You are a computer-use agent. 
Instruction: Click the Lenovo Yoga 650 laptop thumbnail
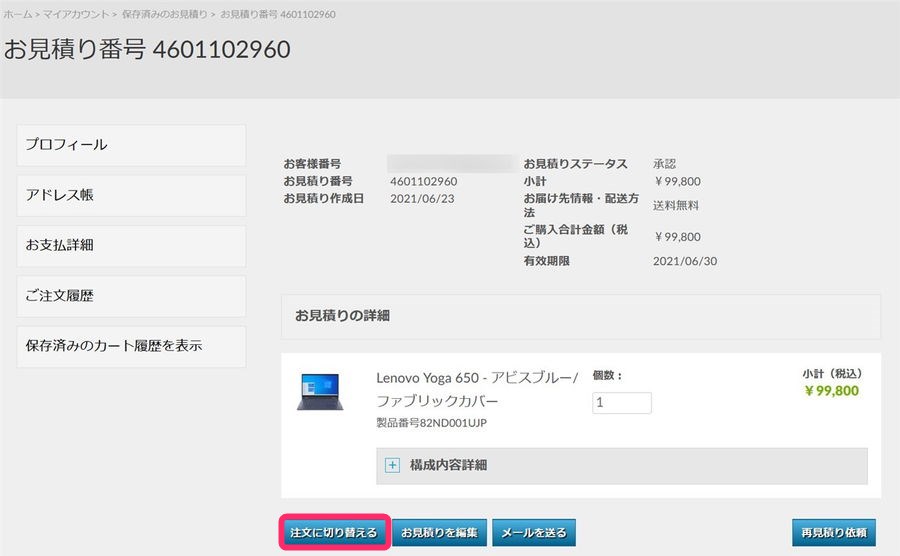click(320, 392)
